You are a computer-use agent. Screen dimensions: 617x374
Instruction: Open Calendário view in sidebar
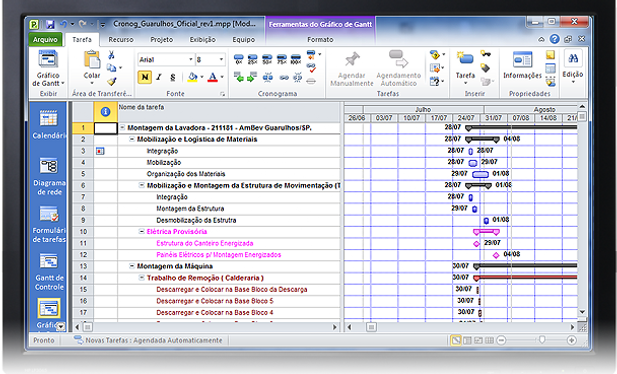click(x=48, y=124)
